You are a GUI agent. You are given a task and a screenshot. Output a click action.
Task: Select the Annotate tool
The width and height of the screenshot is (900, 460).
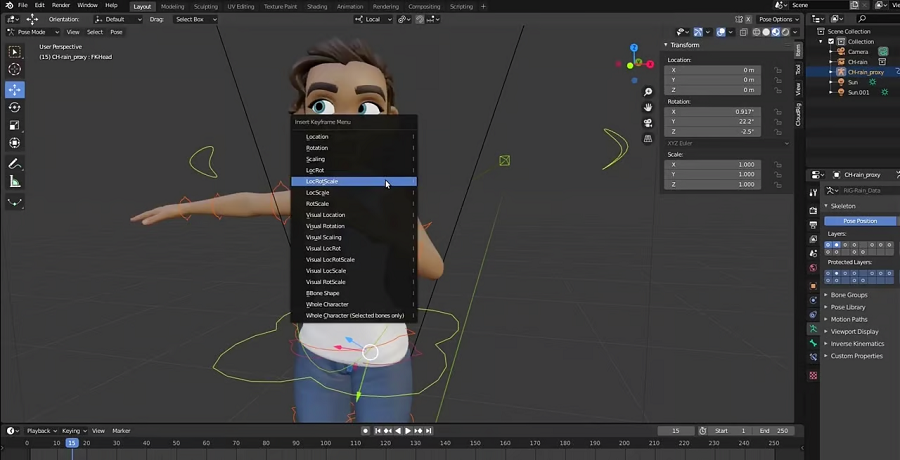15,164
